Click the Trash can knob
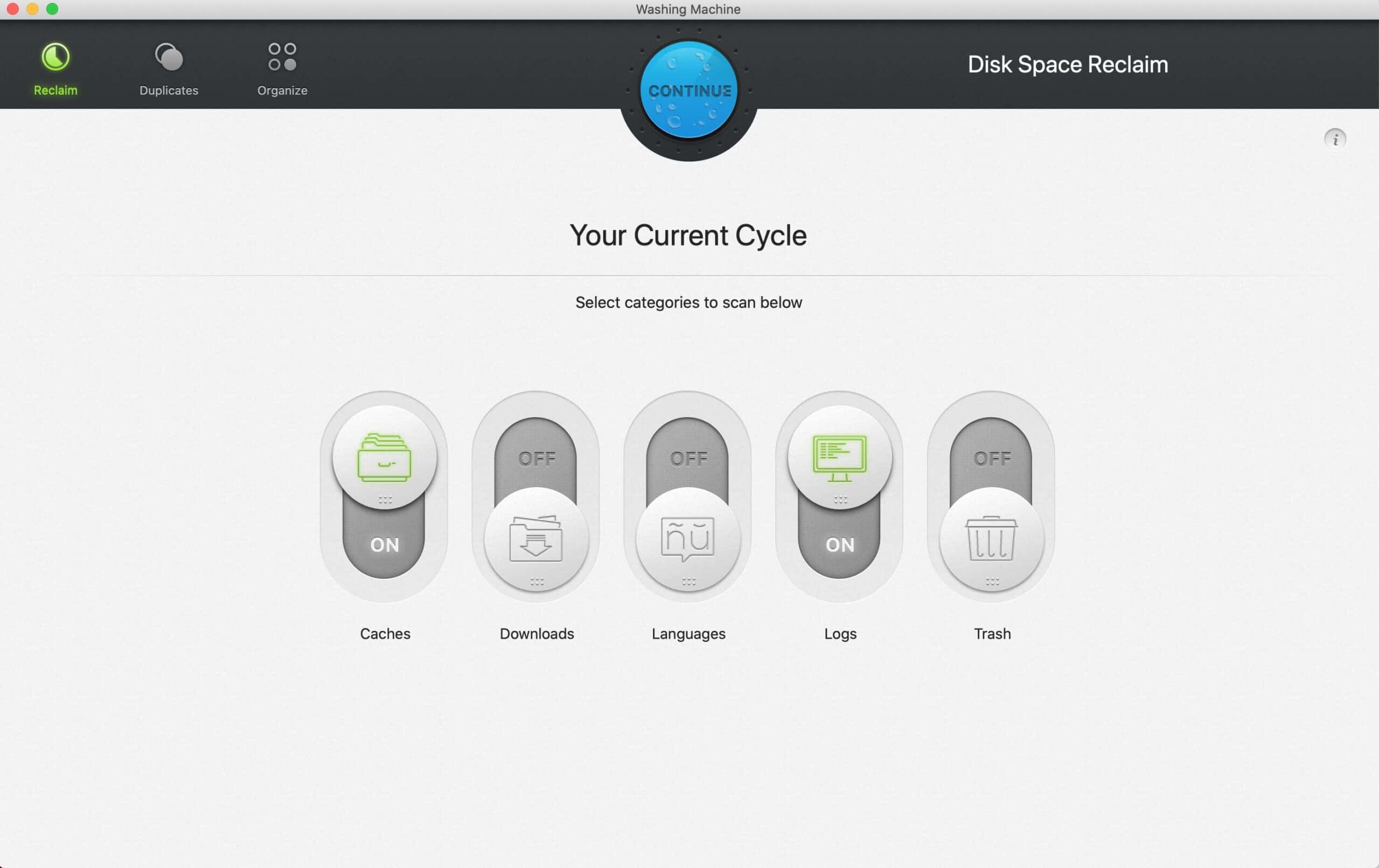 click(991, 540)
